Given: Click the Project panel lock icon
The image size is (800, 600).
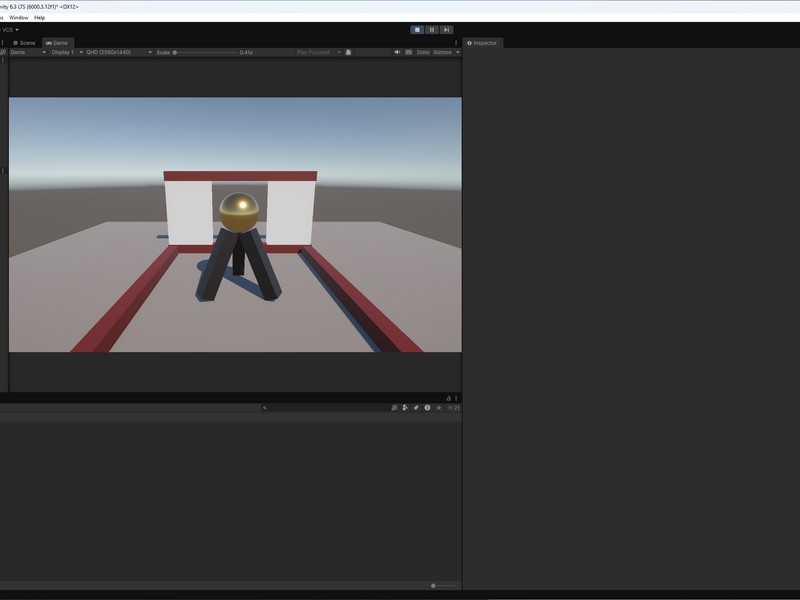Looking at the screenshot, I should 448,398.
